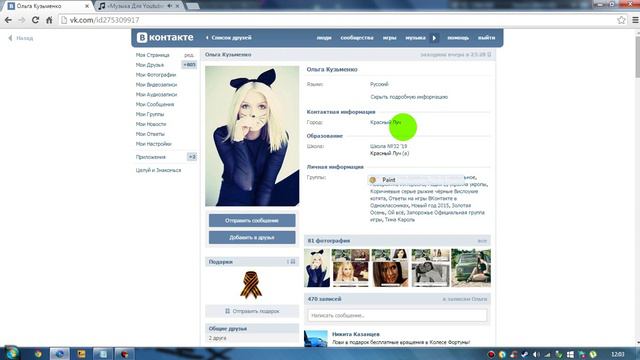Open Мои Новости in the sidebar
This screenshot has height=360, width=640.
pos(151,124)
